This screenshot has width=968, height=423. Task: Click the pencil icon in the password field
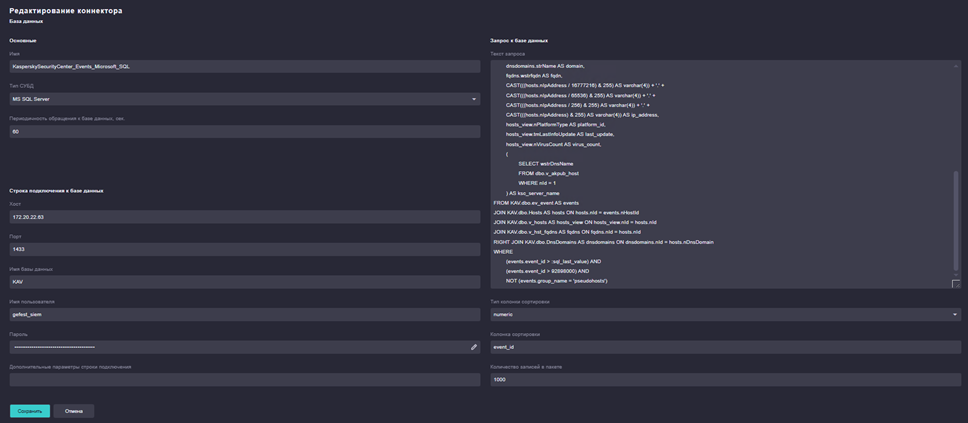[x=474, y=347]
